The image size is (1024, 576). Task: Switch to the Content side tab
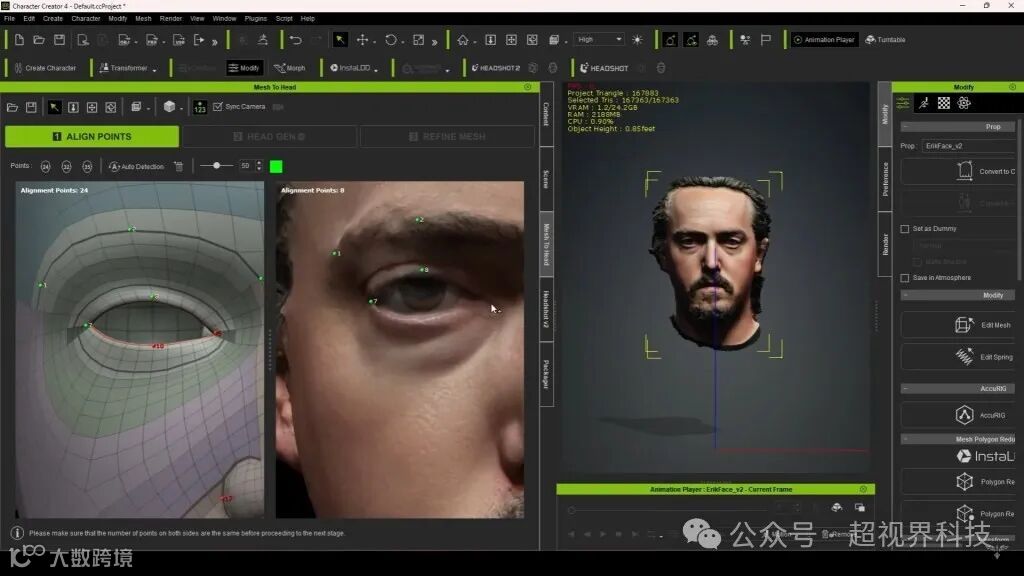click(x=547, y=114)
